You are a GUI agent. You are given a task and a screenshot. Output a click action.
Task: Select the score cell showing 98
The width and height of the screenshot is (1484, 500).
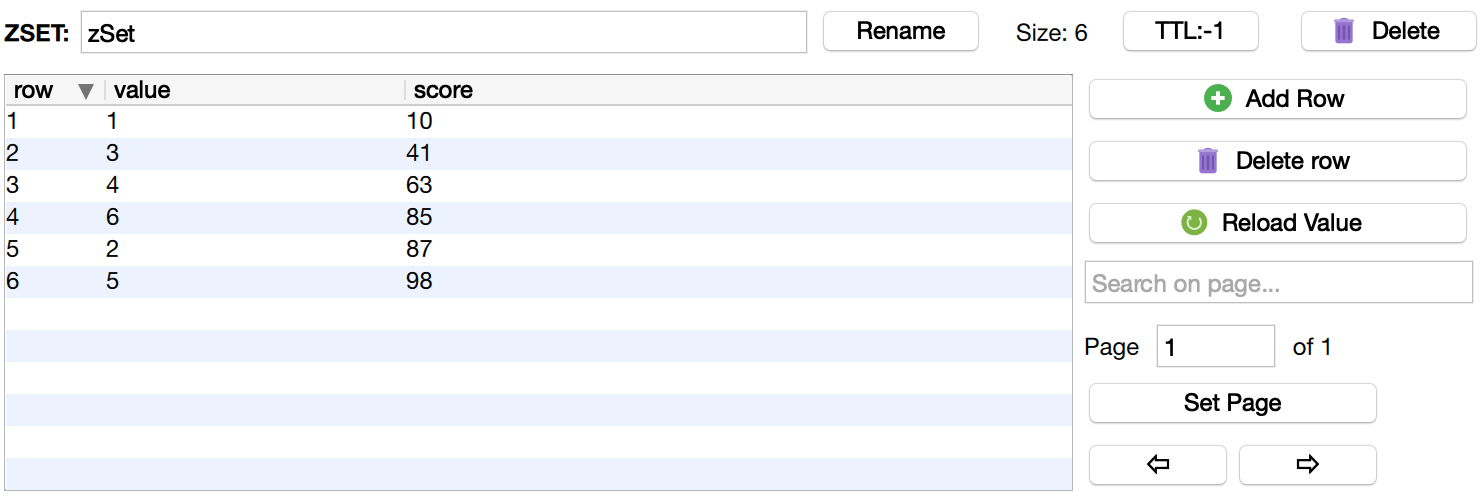[420, 282]
